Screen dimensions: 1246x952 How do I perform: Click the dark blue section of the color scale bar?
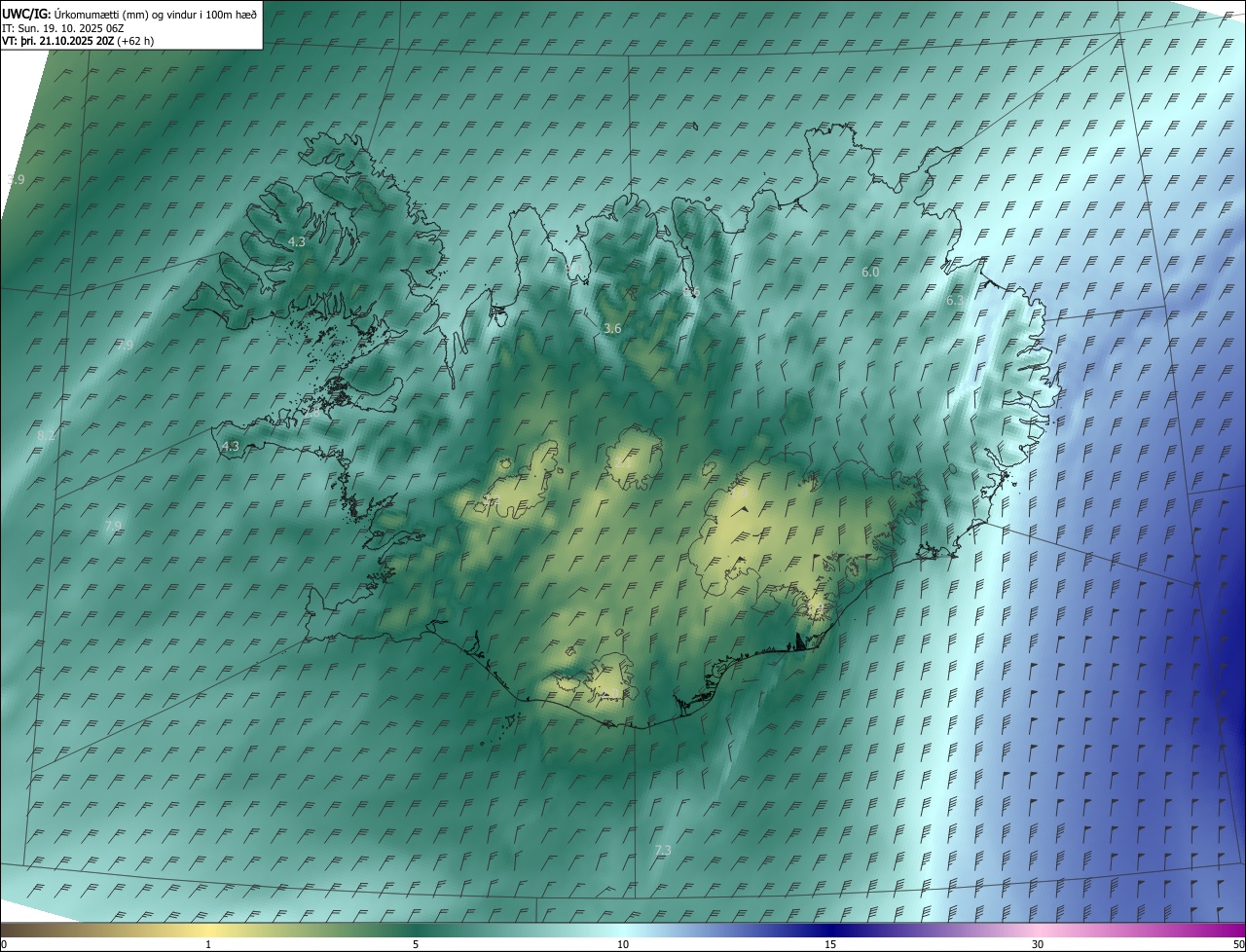(x=830, y=931)
